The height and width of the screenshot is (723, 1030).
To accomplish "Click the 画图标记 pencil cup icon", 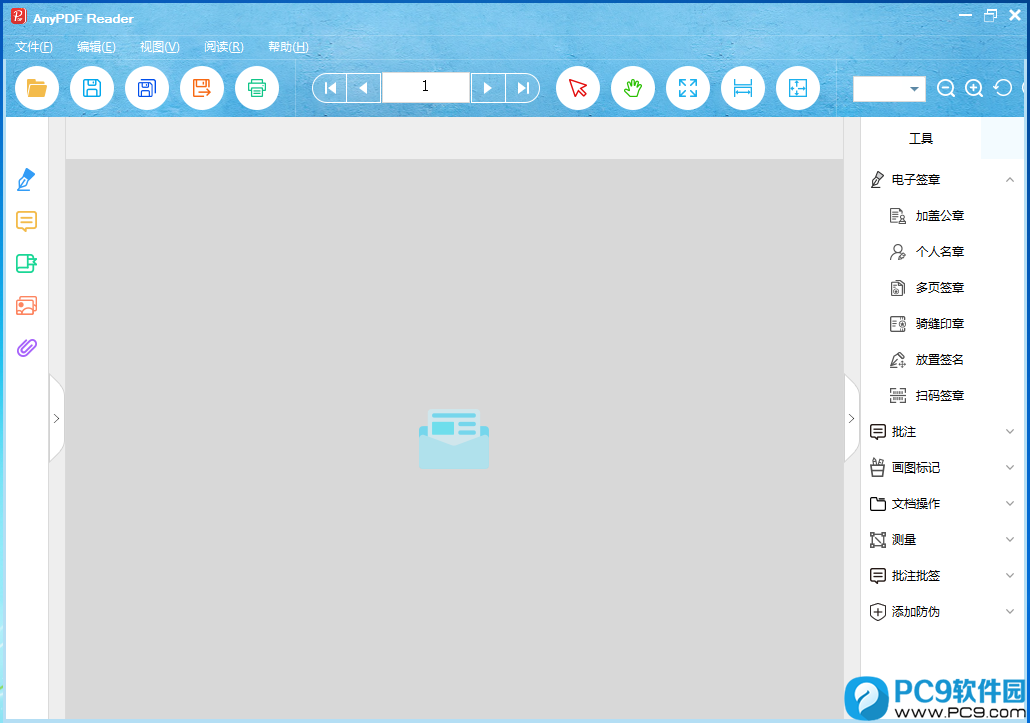I will click(878, 467).
